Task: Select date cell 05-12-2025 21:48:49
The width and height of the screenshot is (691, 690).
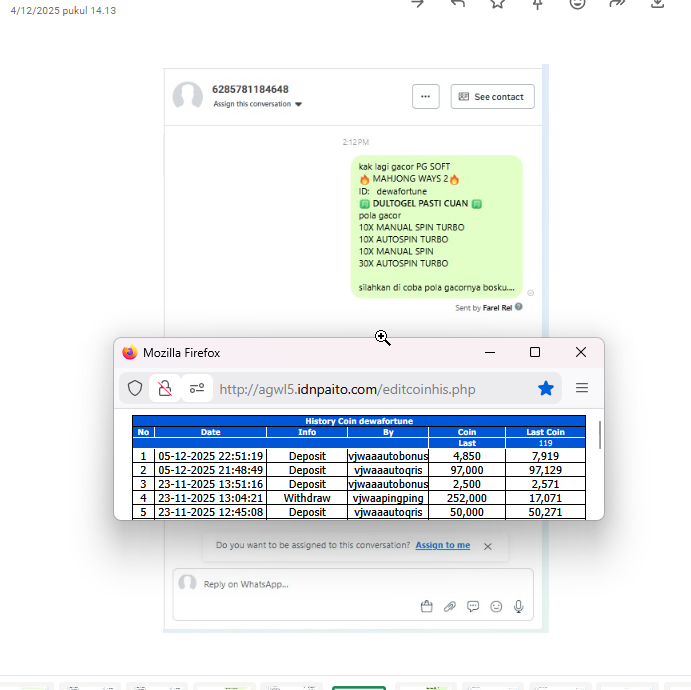Action: point(210,470)
